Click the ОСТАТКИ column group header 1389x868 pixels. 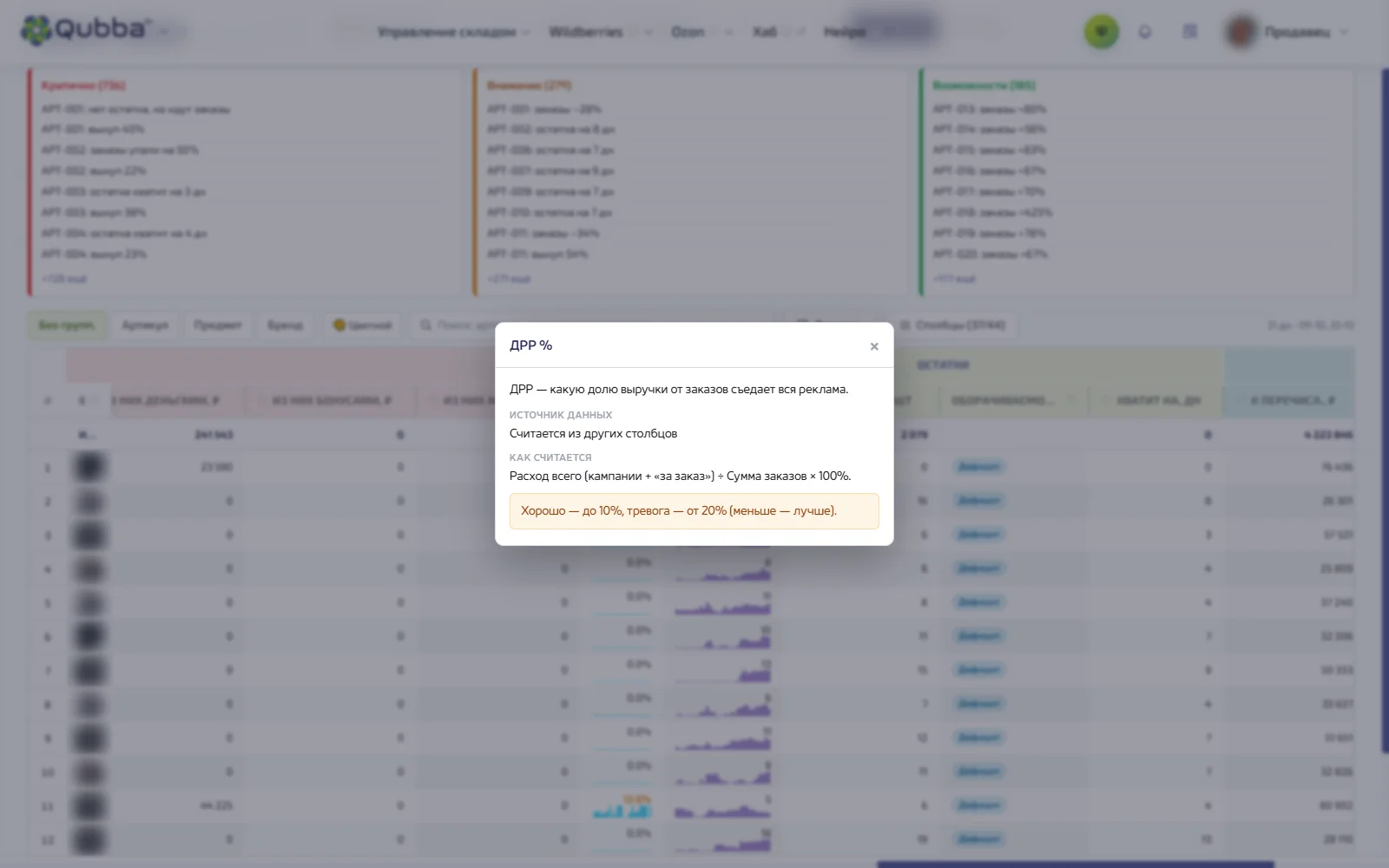944,365
